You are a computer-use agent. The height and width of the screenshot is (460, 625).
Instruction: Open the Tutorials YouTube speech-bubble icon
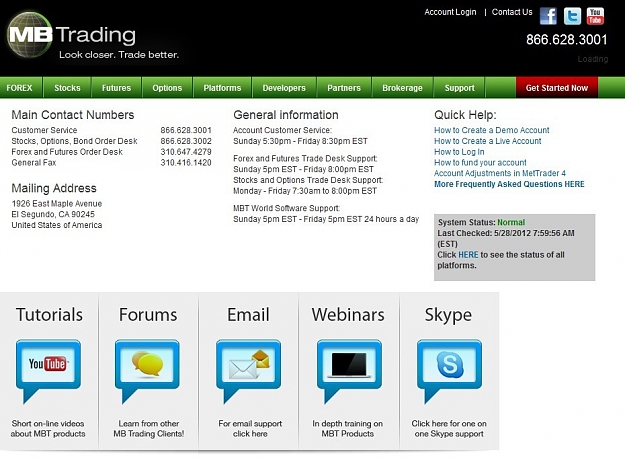(48, 371)
